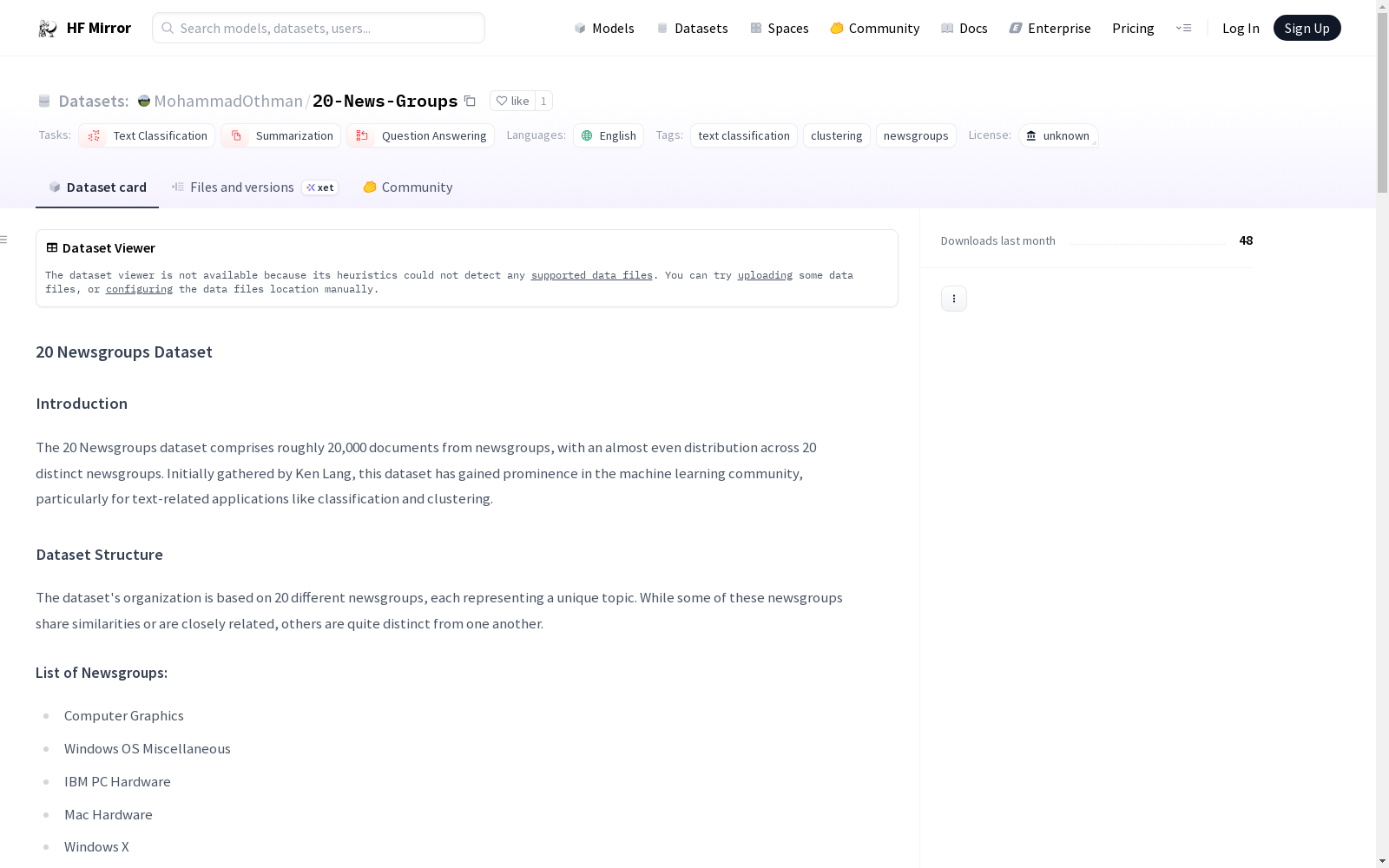This screenshot has height=868, width=1389.
Task: Click the Downloads last month count 48
Action: point(1246,240)
